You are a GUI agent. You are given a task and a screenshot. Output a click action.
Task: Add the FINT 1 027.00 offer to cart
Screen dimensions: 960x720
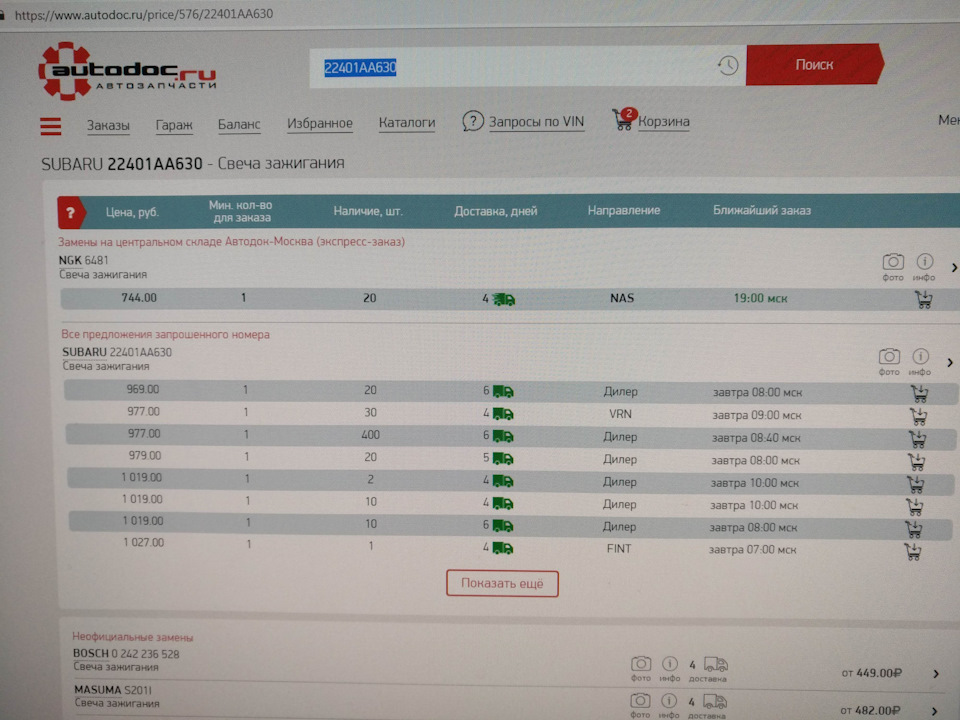(x=913, y=551)
